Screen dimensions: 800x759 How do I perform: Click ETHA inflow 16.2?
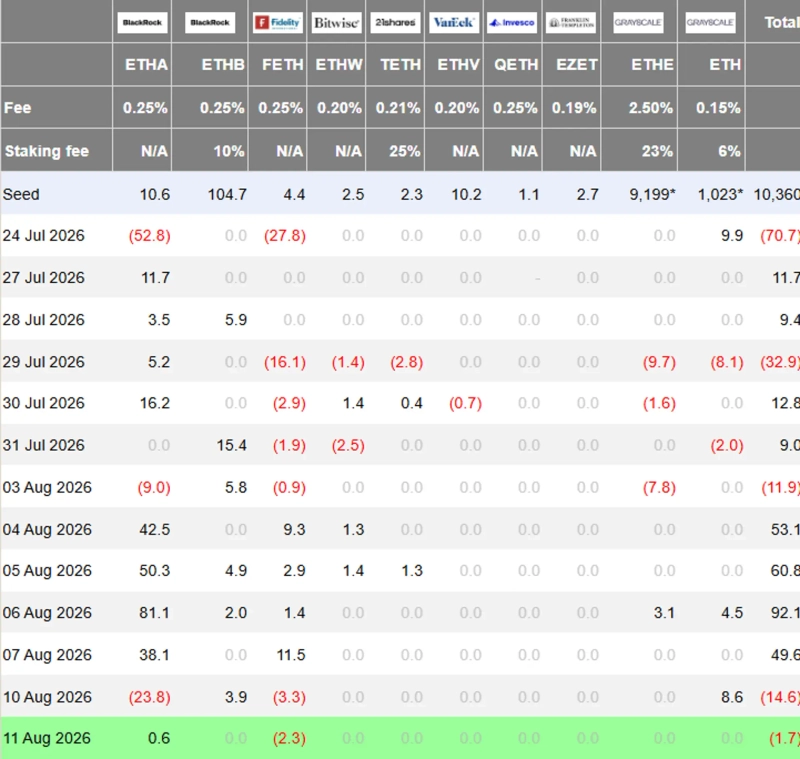click(x=155, y=403)
